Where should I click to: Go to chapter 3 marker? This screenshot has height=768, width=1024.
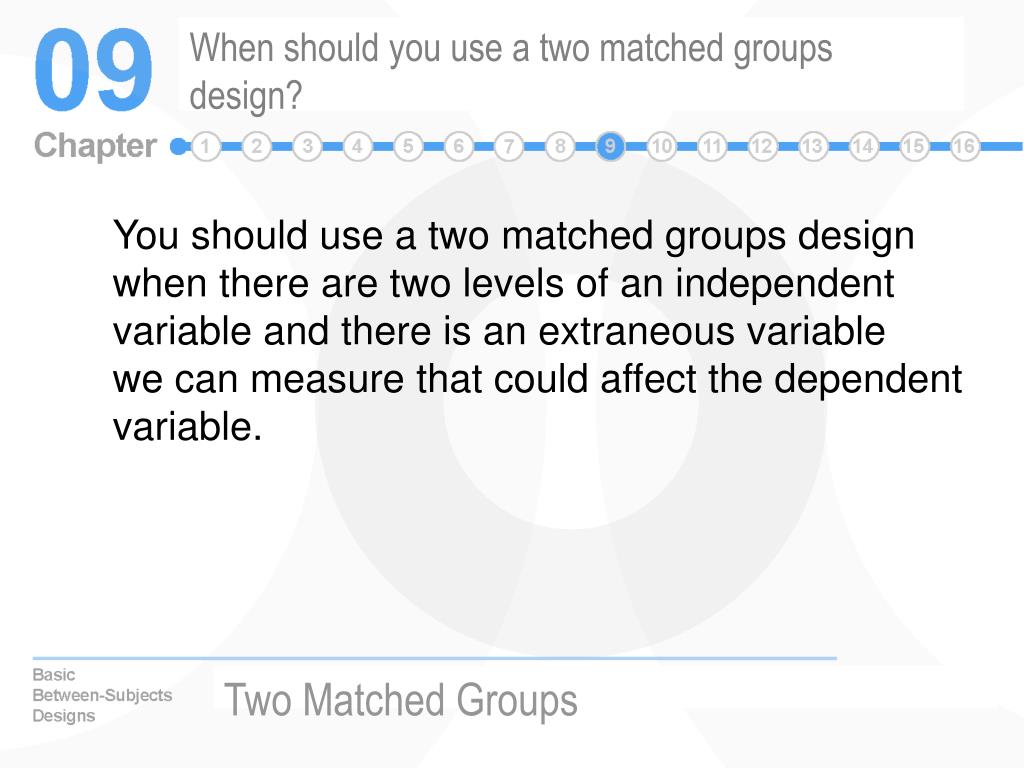pos(307,146)
